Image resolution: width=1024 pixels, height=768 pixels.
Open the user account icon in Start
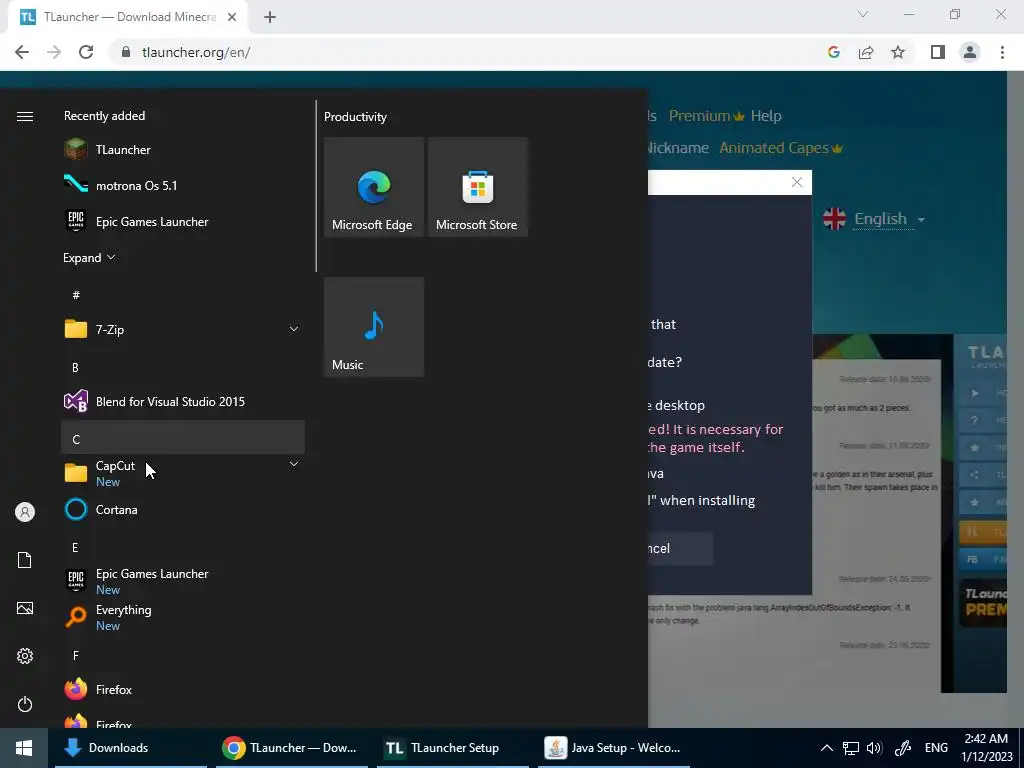click(x=25, y=512)
